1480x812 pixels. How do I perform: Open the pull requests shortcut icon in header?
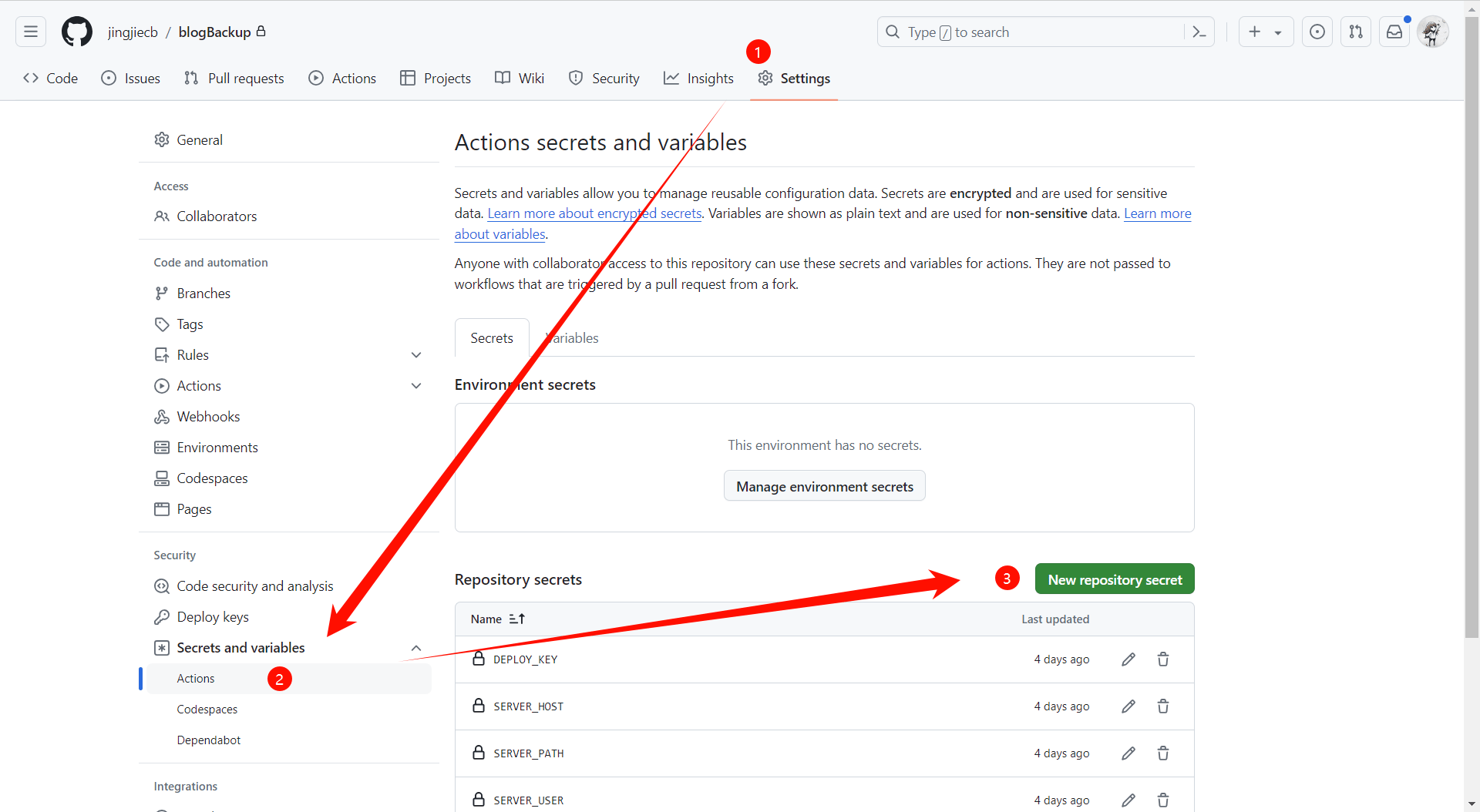[1356, 32]
